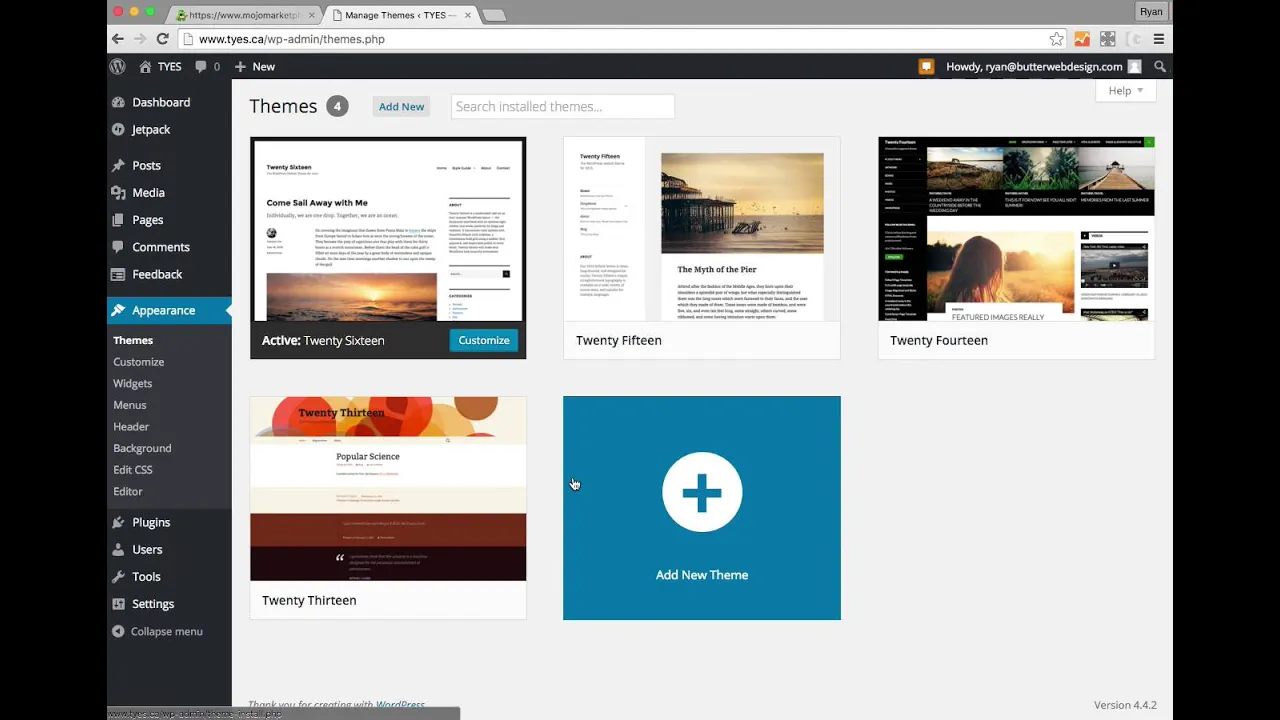Open the TYES site home link
Screen dimensions: 1280x720
pyautogui.click(x=161, y=67)
